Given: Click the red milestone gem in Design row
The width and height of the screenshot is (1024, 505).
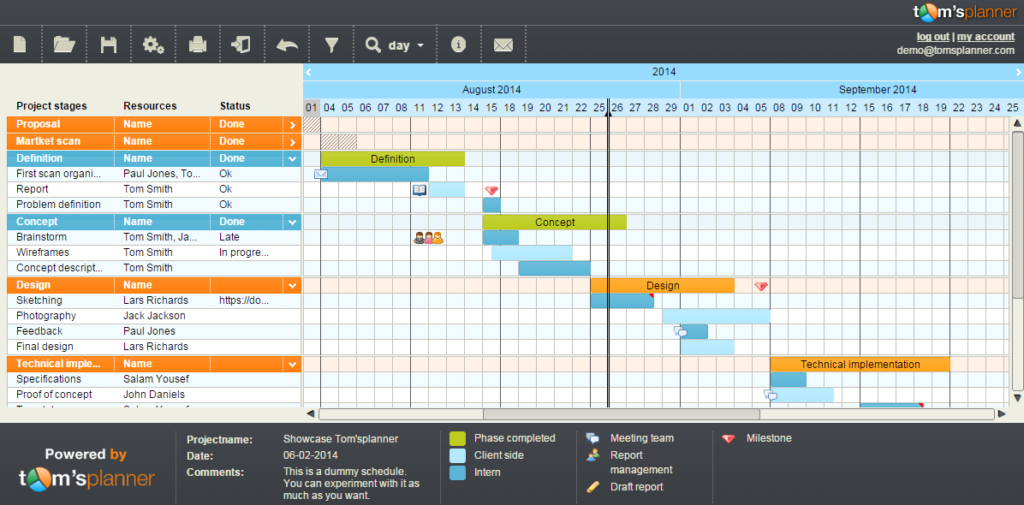Looking at the screenshot, I should coord(761,286).
